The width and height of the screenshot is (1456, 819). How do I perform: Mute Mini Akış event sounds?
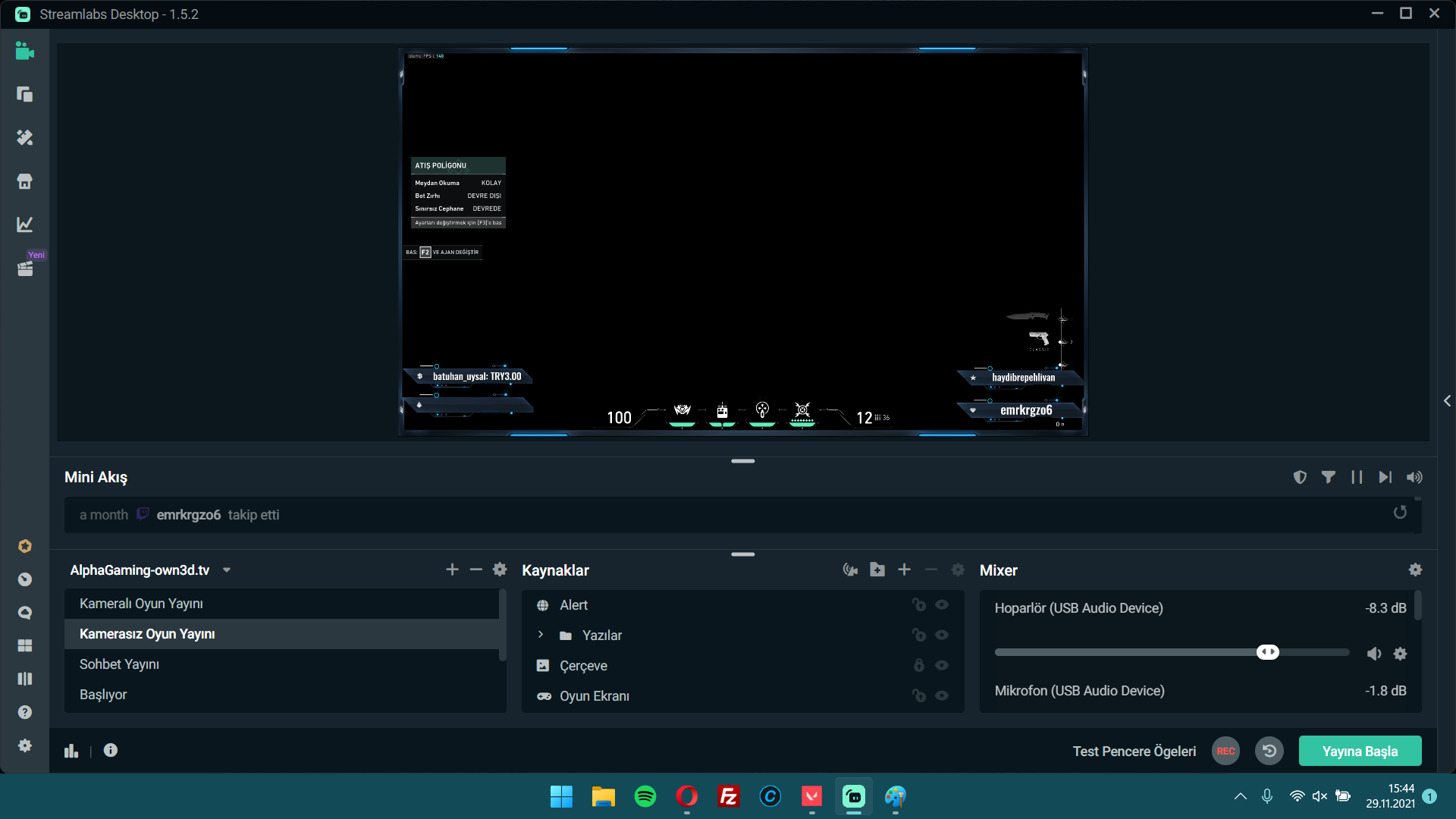click(1414, 477)
